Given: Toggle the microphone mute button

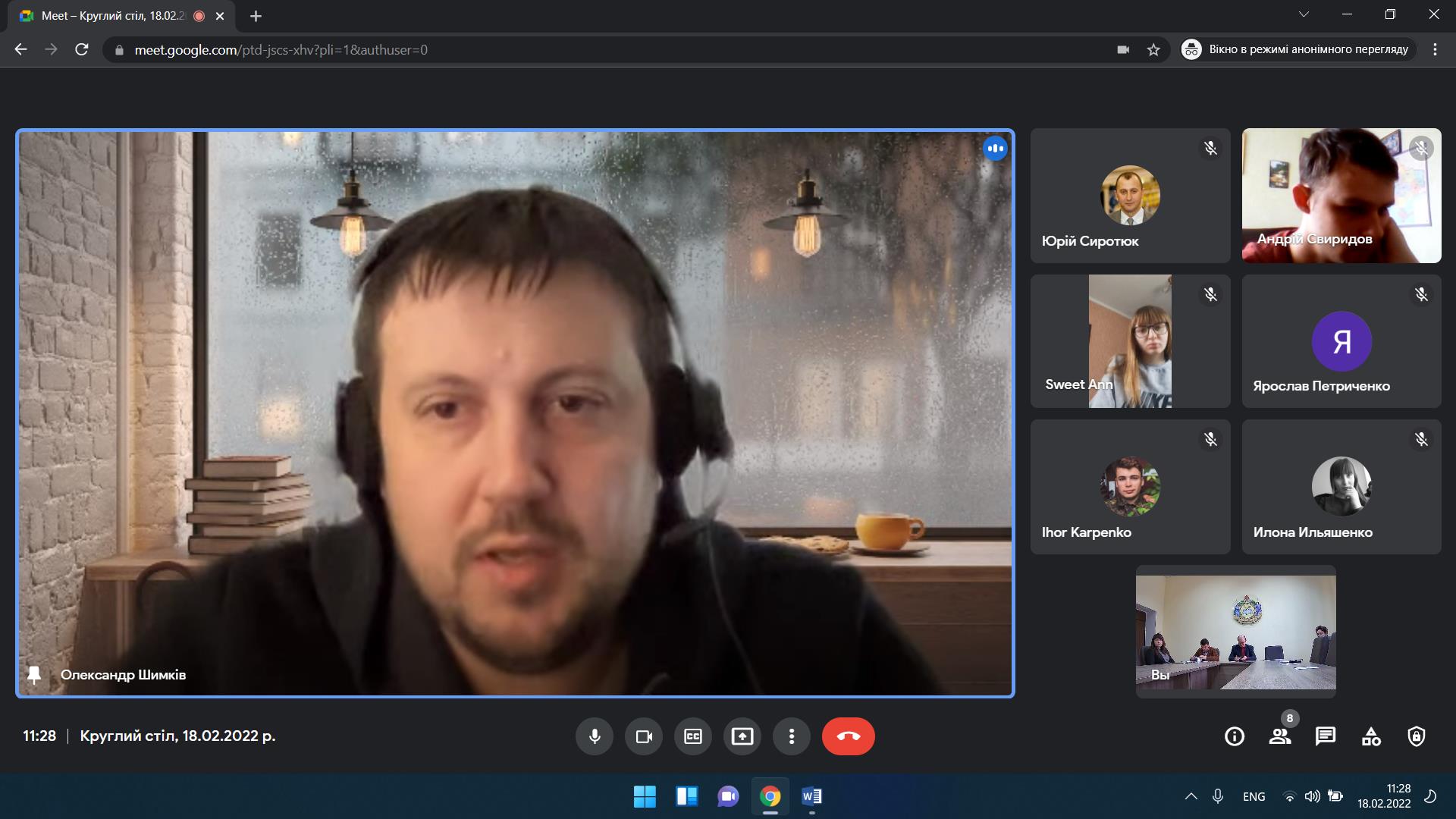Looking at the screenshot, I should 595,736.
